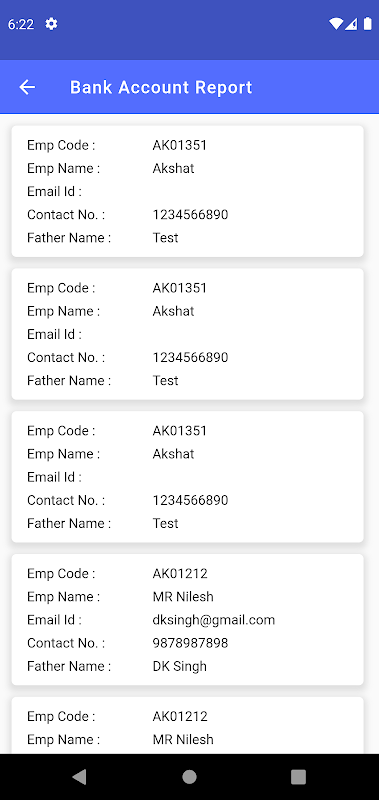Viewport: 379px width, 800px height.
Task: Tap the Wi-Fi status icon
Action: pos(336,24)
